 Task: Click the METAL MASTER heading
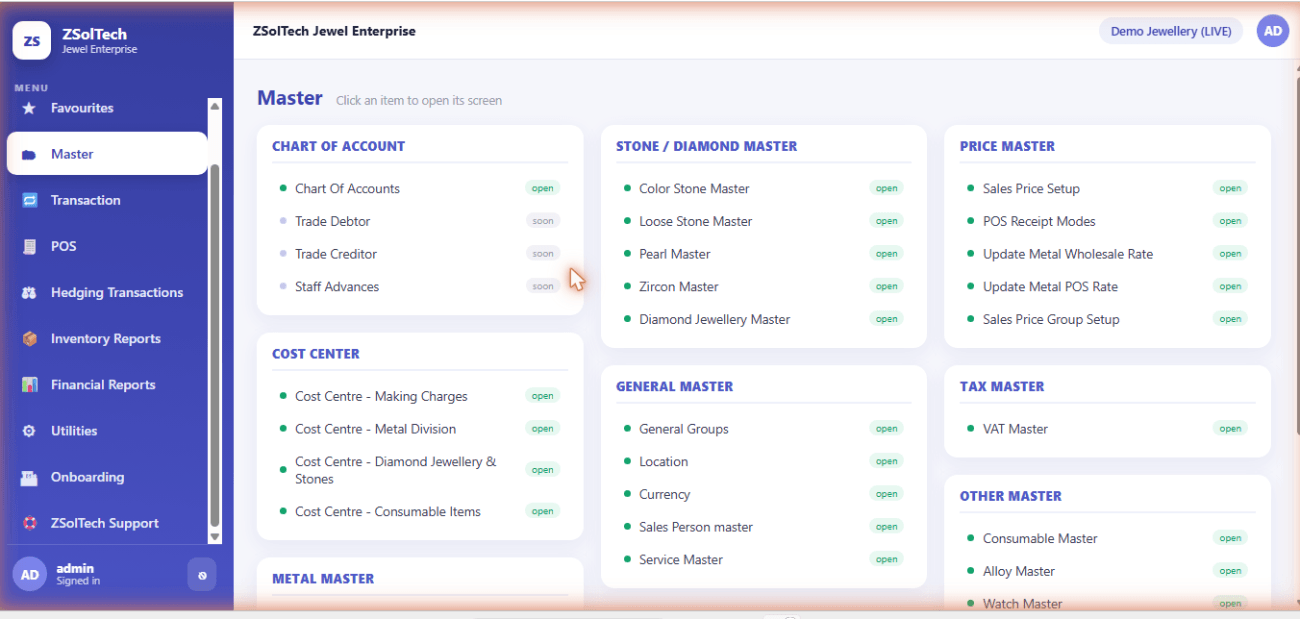coord(323,579)
